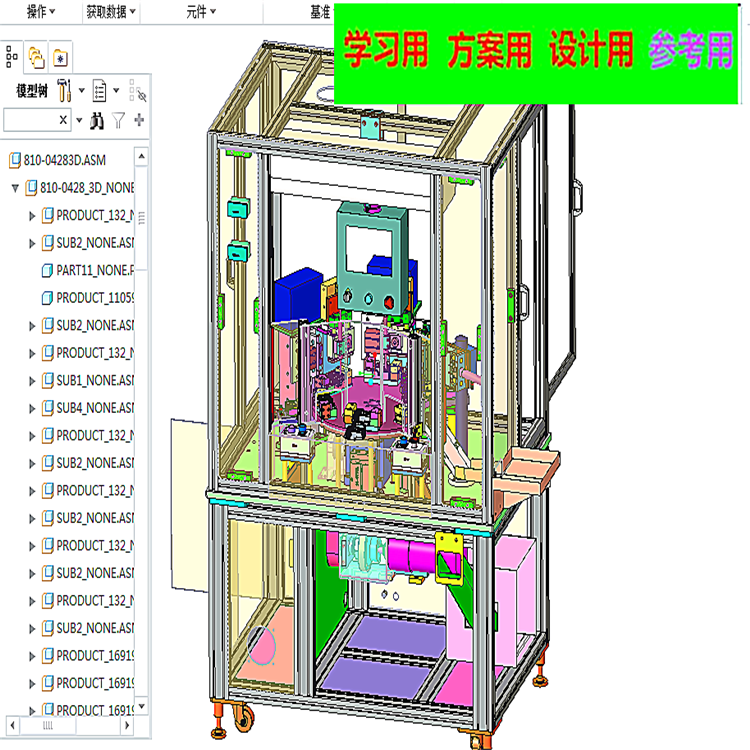The image size is (750, 750).
Task: Collapse the 810-0428_3D_NONE assembly node
Action: (x=15, y=188)
